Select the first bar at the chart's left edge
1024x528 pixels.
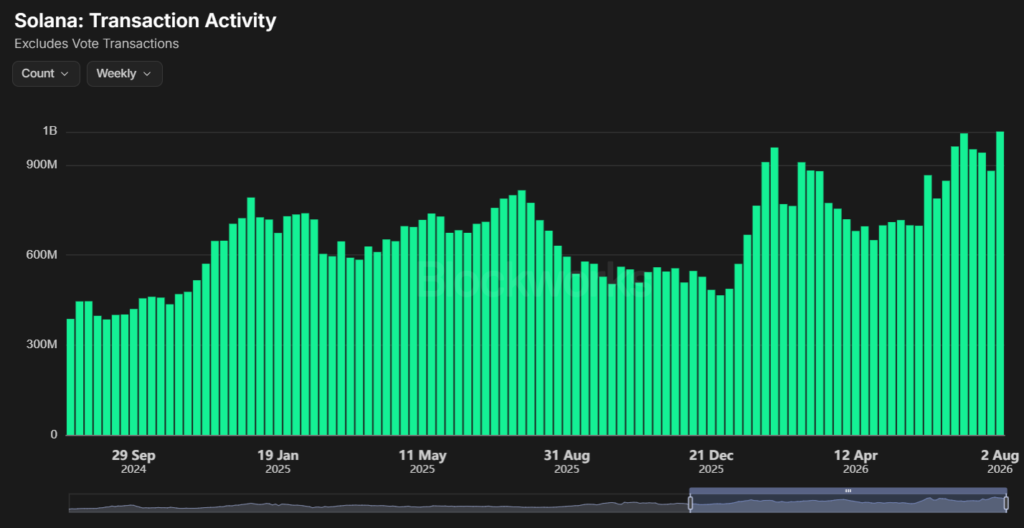71,377
